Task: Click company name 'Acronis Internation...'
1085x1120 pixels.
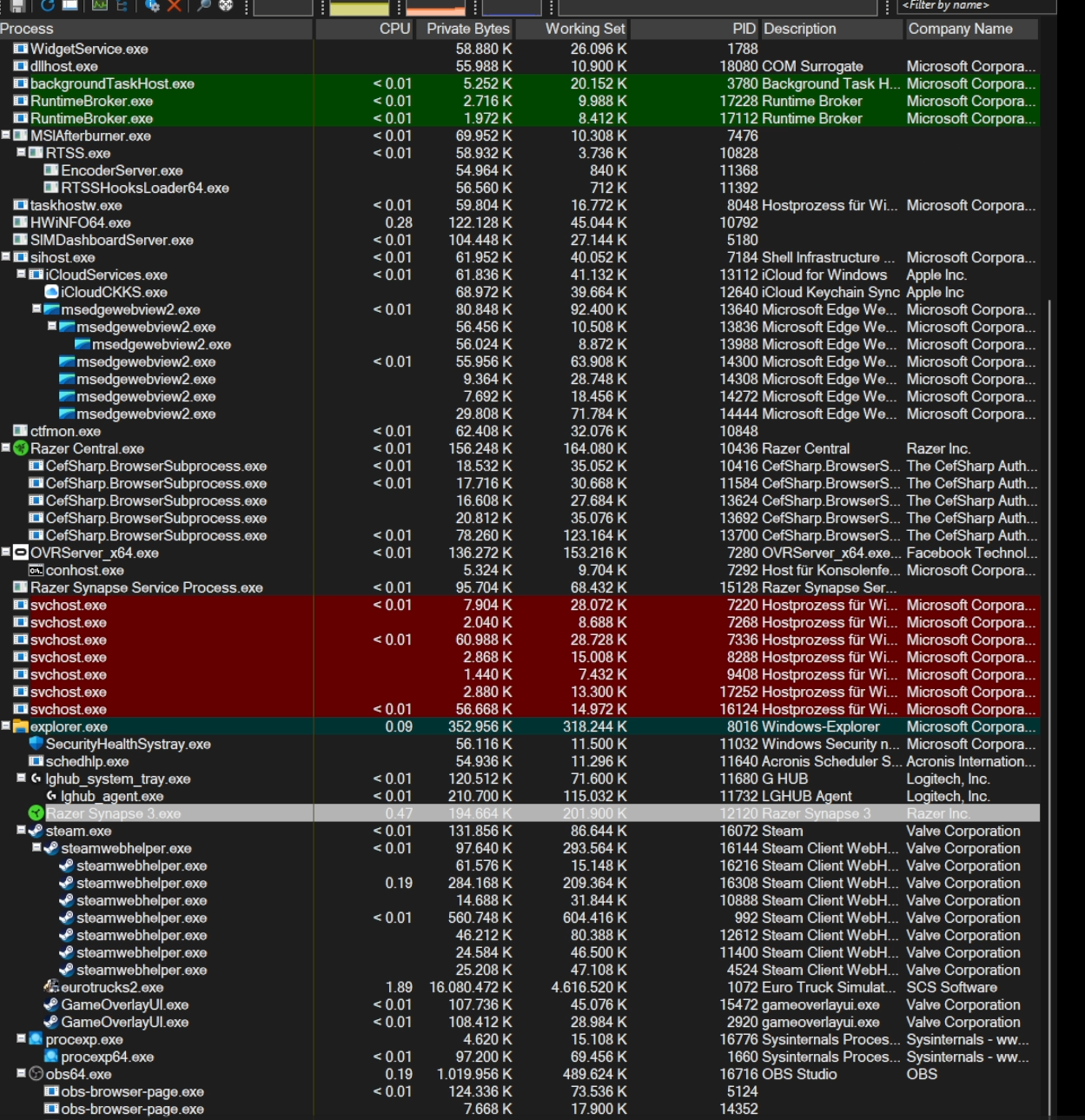Action: point(971,761)
